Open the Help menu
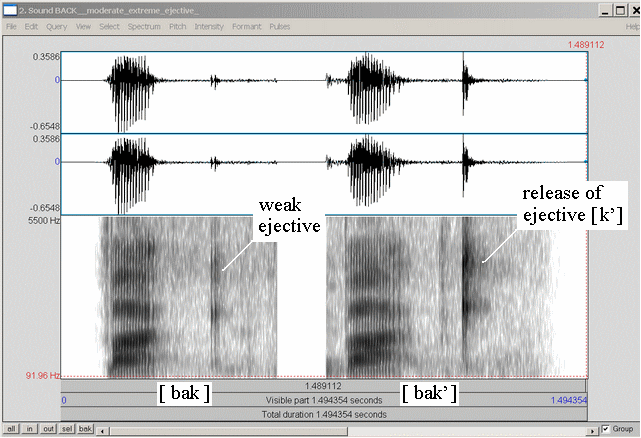This screenshot has height=438, width=641. coord(630,26)
